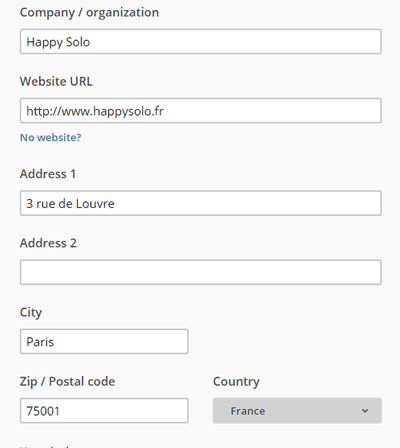Focus the Website URL text box
The image size is (400, 448).
tap(201, 111)
